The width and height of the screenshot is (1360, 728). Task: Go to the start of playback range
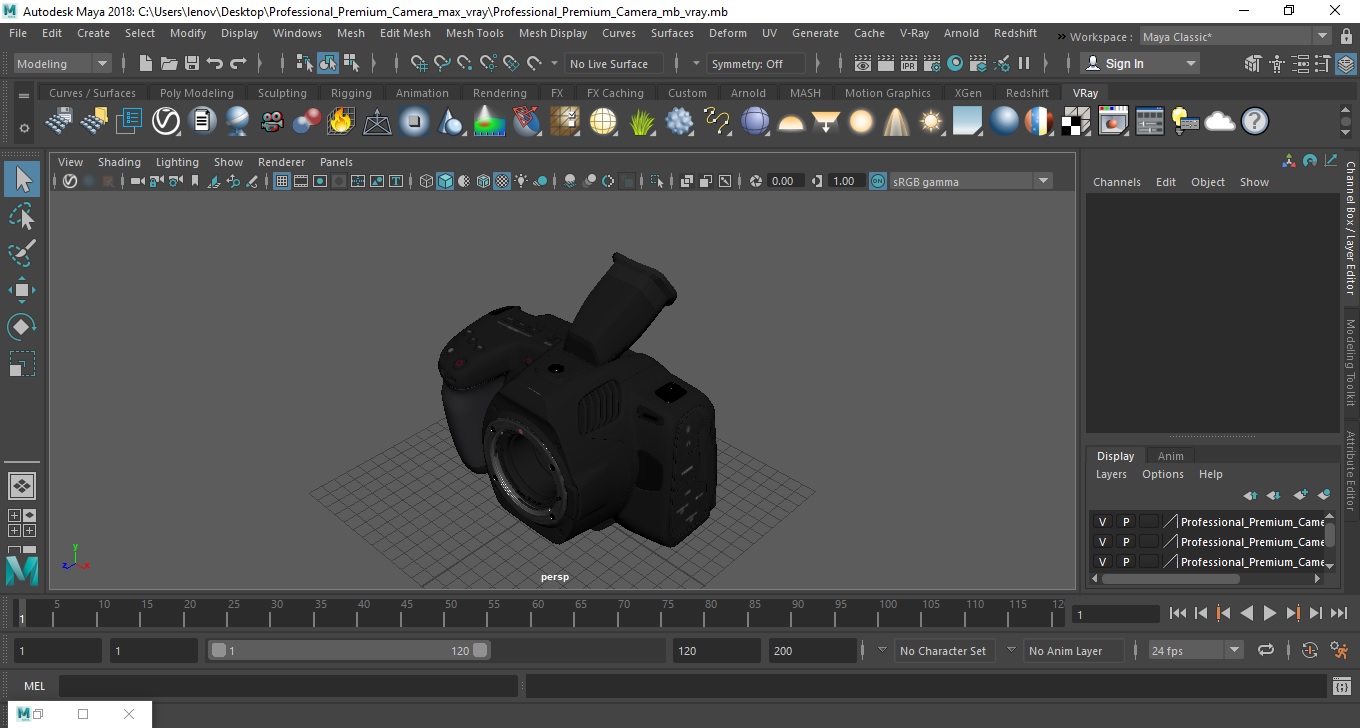click(x=1177, y=613)
